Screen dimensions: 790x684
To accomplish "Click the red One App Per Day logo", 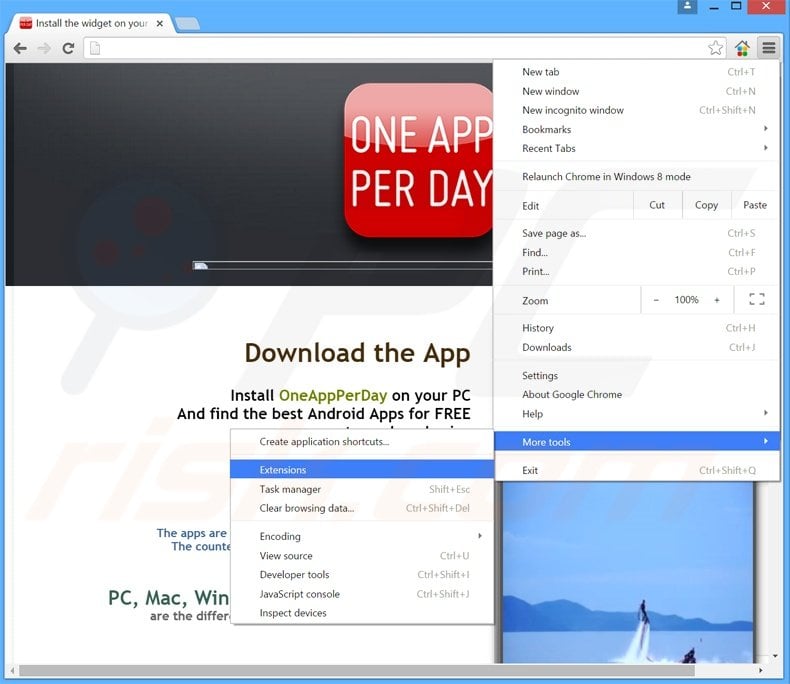I will 418,160.
